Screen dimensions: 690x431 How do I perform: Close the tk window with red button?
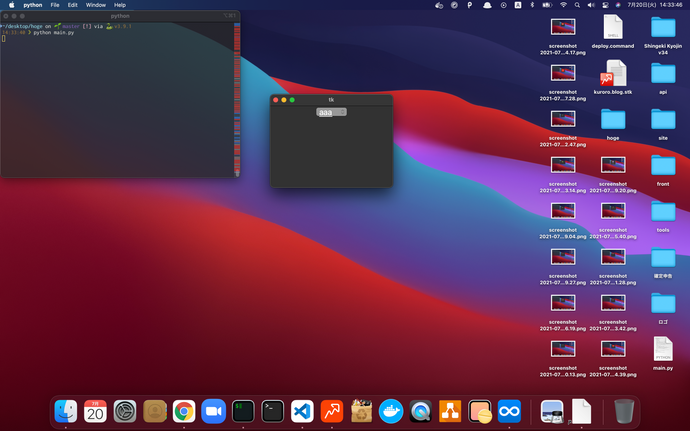276,100
